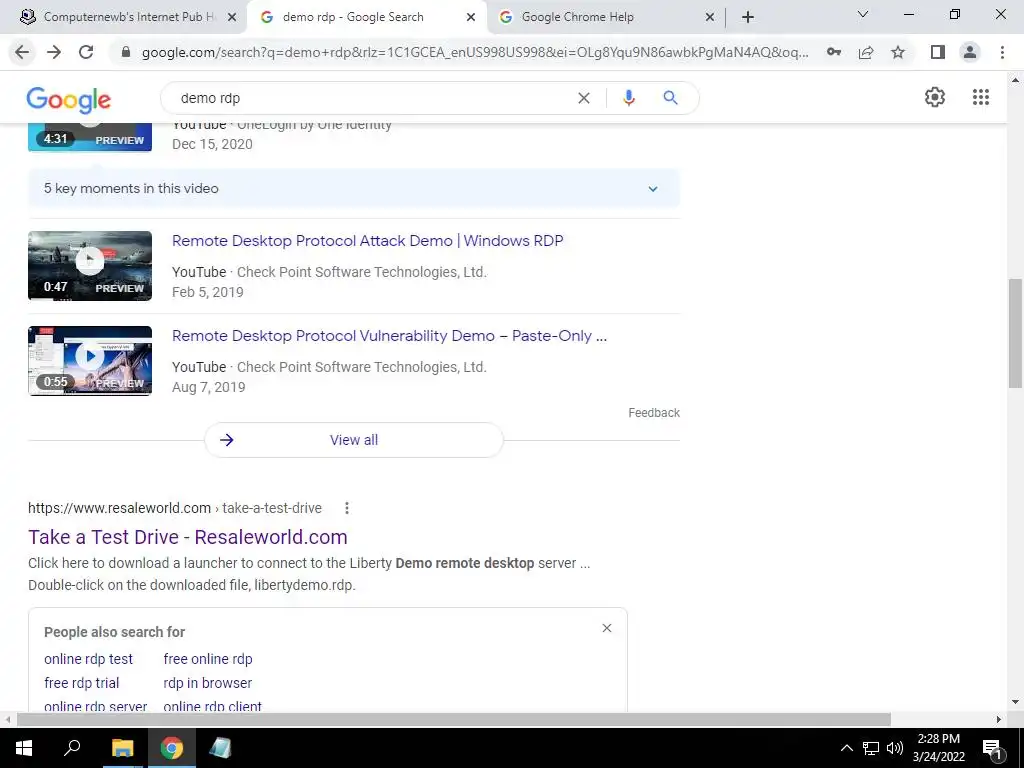The height and width of the screenshot is (768, 1024).
Task: Show hidden system tray icons
Action: tap(846, 748)
